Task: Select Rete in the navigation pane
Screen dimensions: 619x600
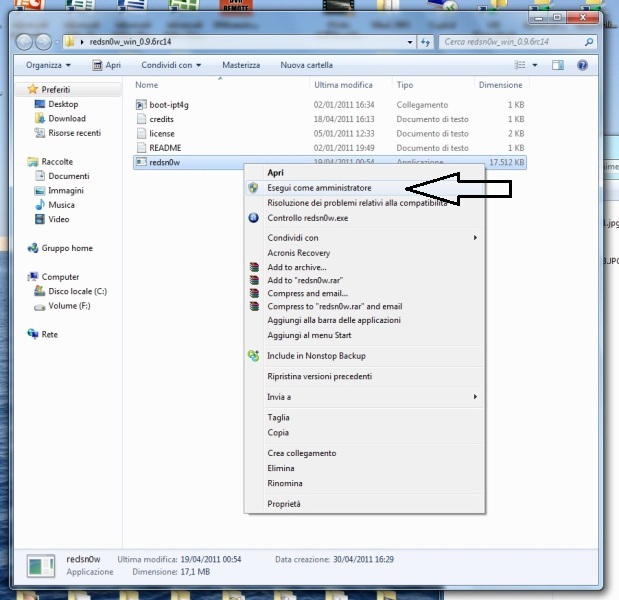Action: (x=50, y=335)
